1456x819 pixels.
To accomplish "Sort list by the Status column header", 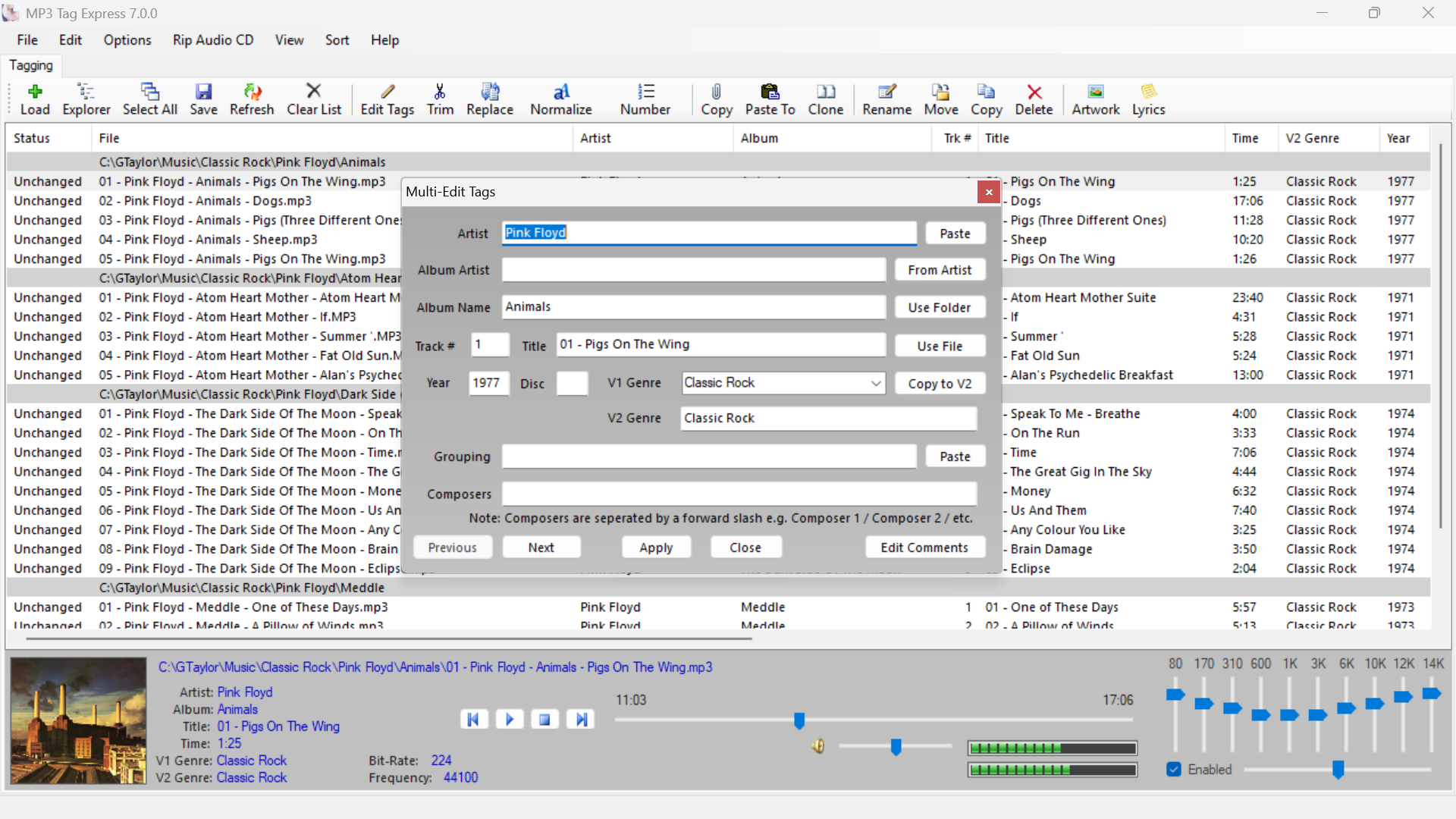I will pos(49,138).
